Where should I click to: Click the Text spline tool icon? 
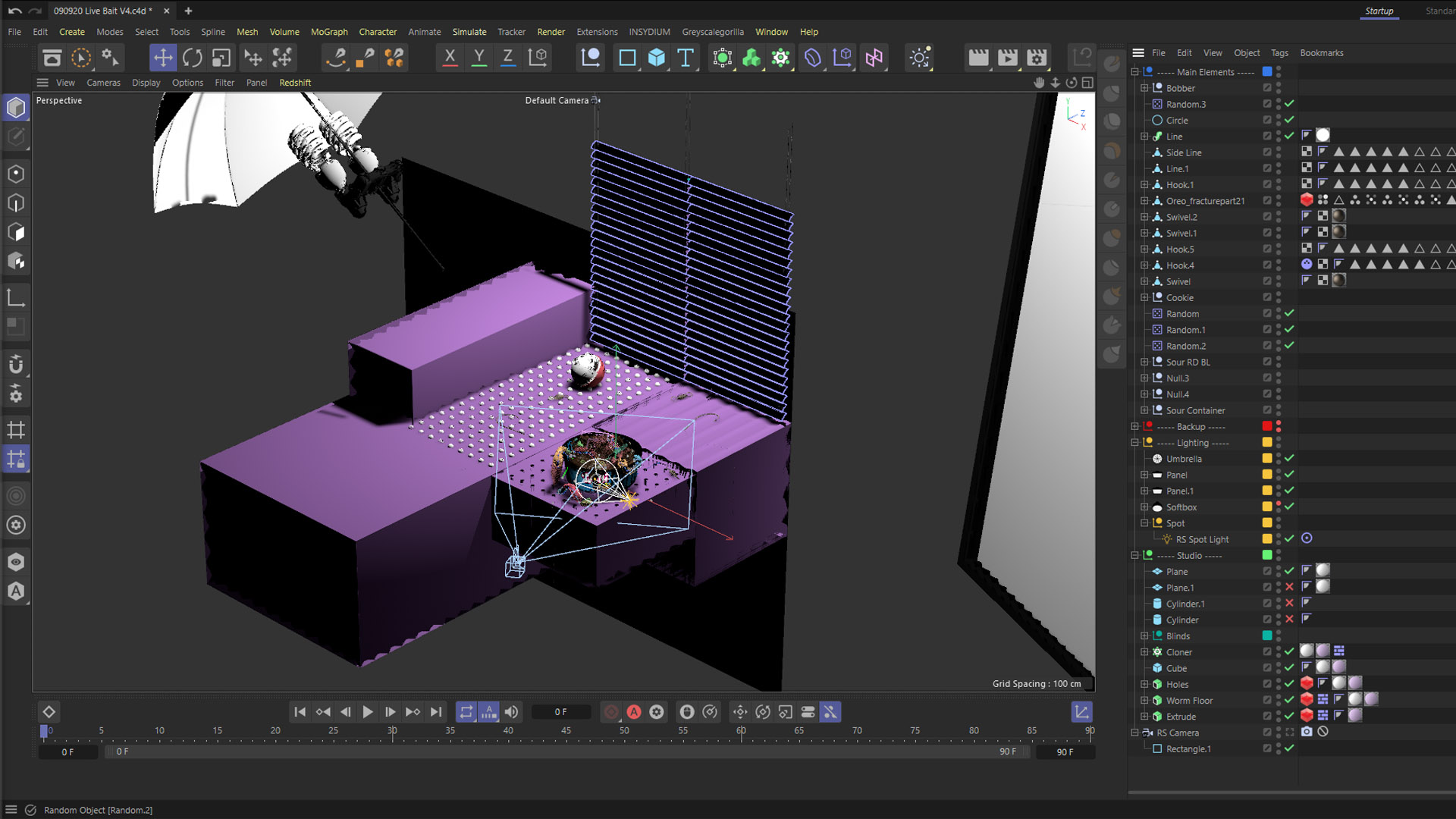tap(686, 58)
